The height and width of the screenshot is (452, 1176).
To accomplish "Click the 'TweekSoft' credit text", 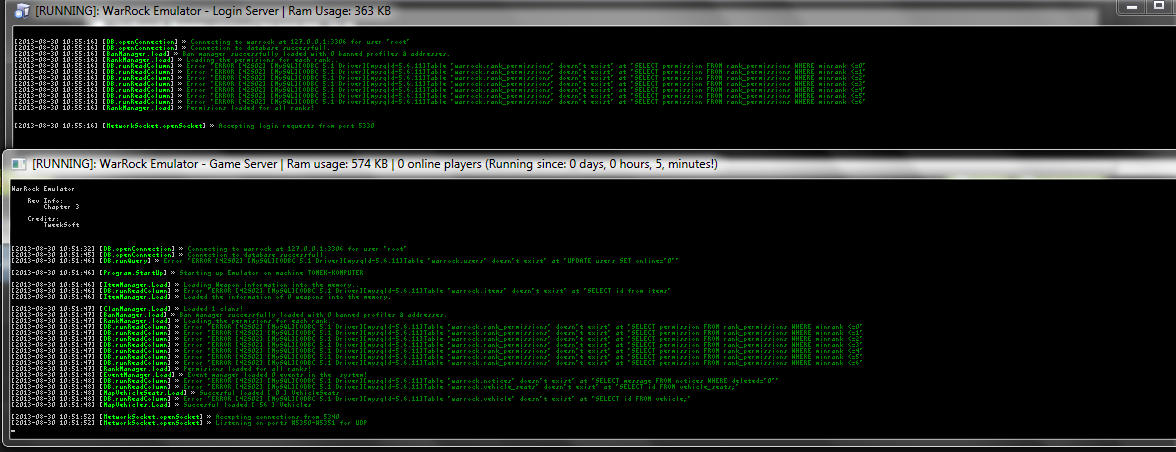I will click(x=62, y=225).
